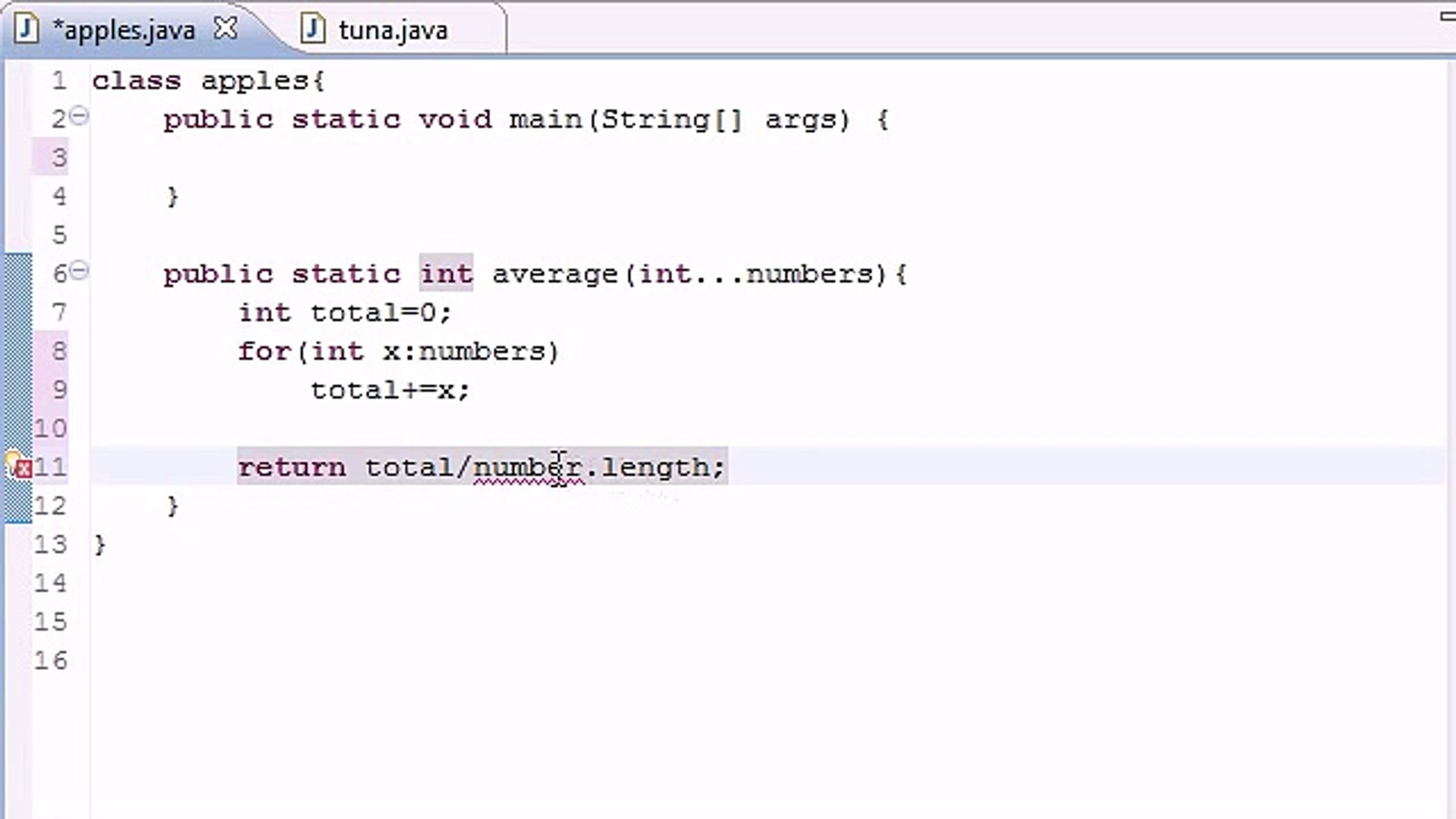1456x819 pixels.
Task: Click the Java file icon on apples.java tab
Action: point(27,29)
